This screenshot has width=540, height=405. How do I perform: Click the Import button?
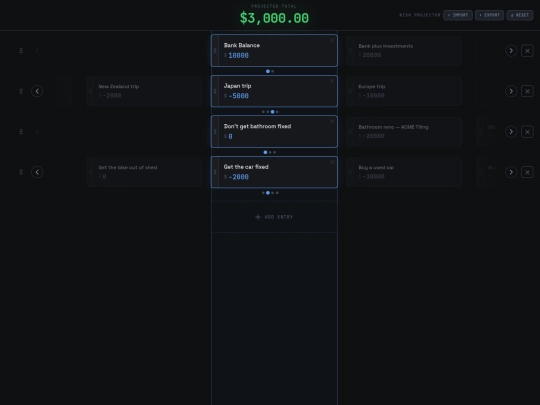click(x=458, y=15)
